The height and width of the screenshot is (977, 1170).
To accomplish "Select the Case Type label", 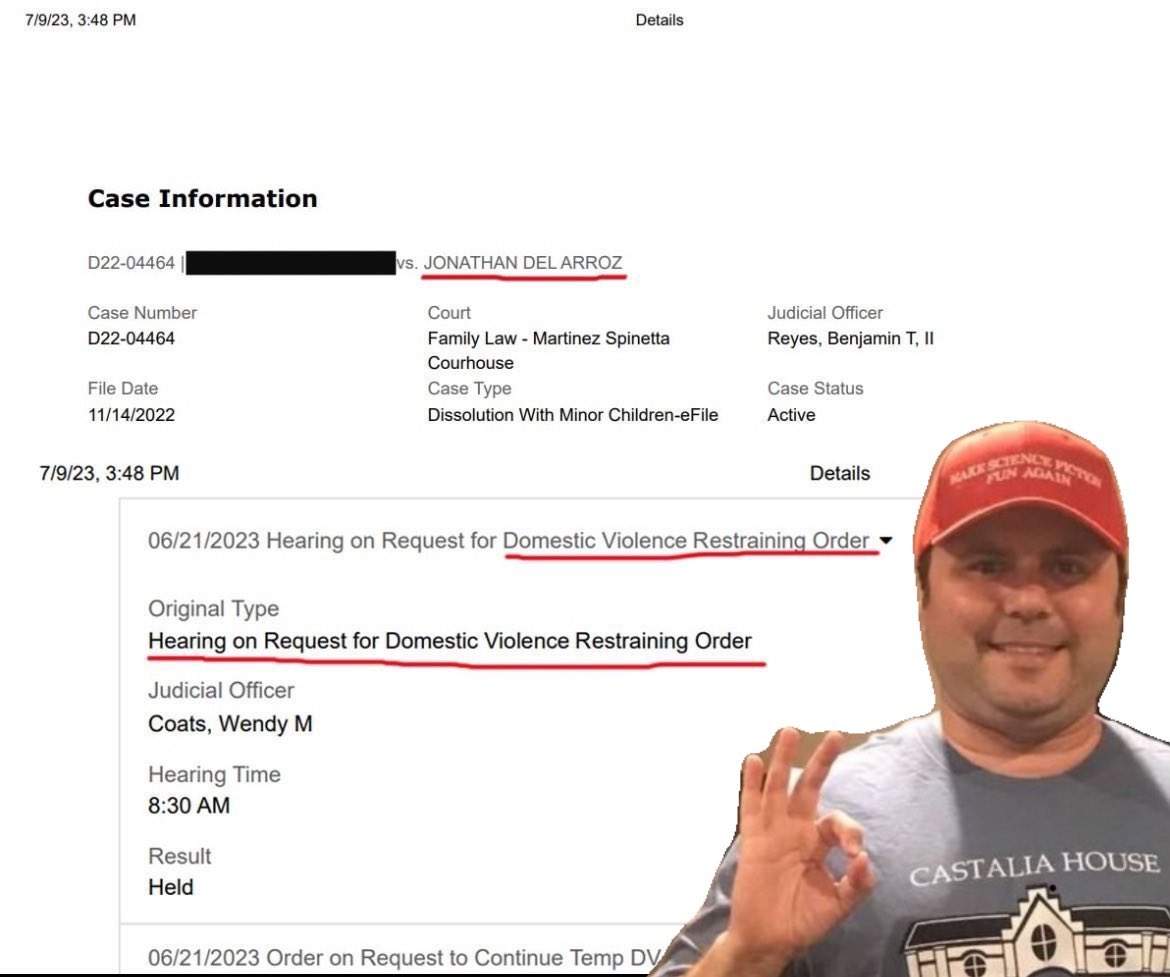I will point(469,388).
